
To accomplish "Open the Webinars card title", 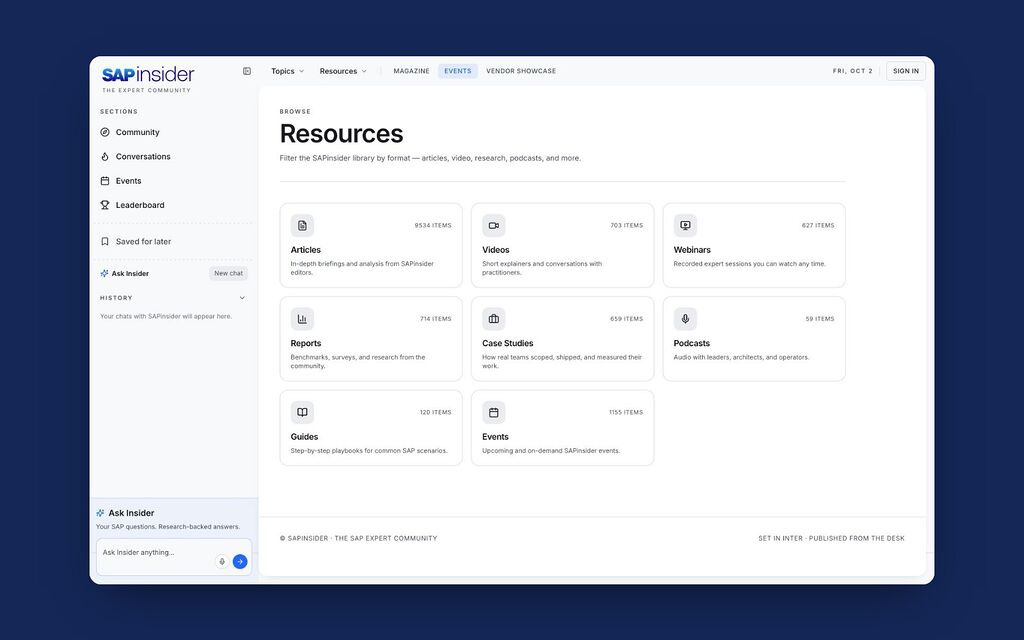I will click(x=692, y=250).
